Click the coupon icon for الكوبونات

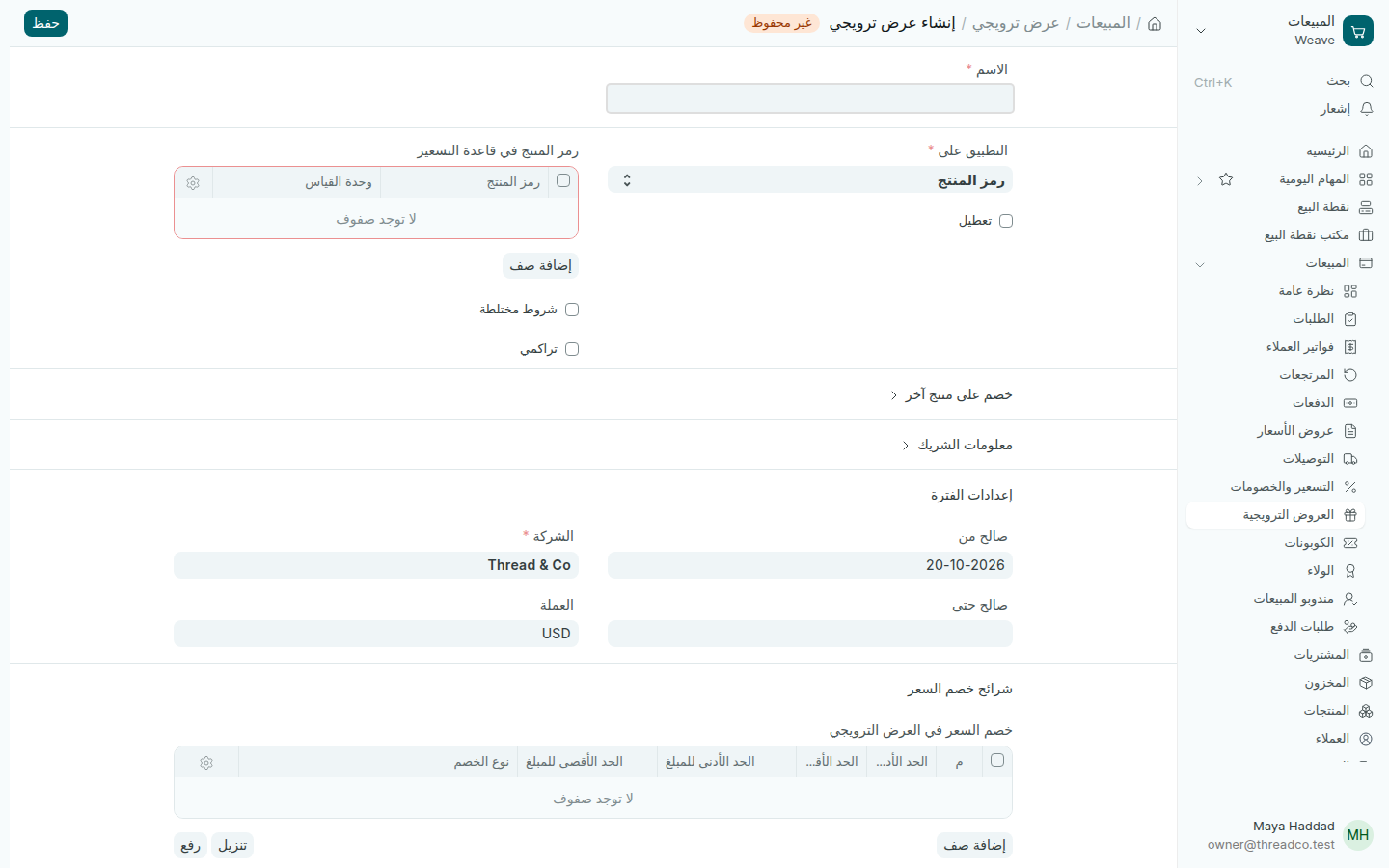[x=1350, y=543]
